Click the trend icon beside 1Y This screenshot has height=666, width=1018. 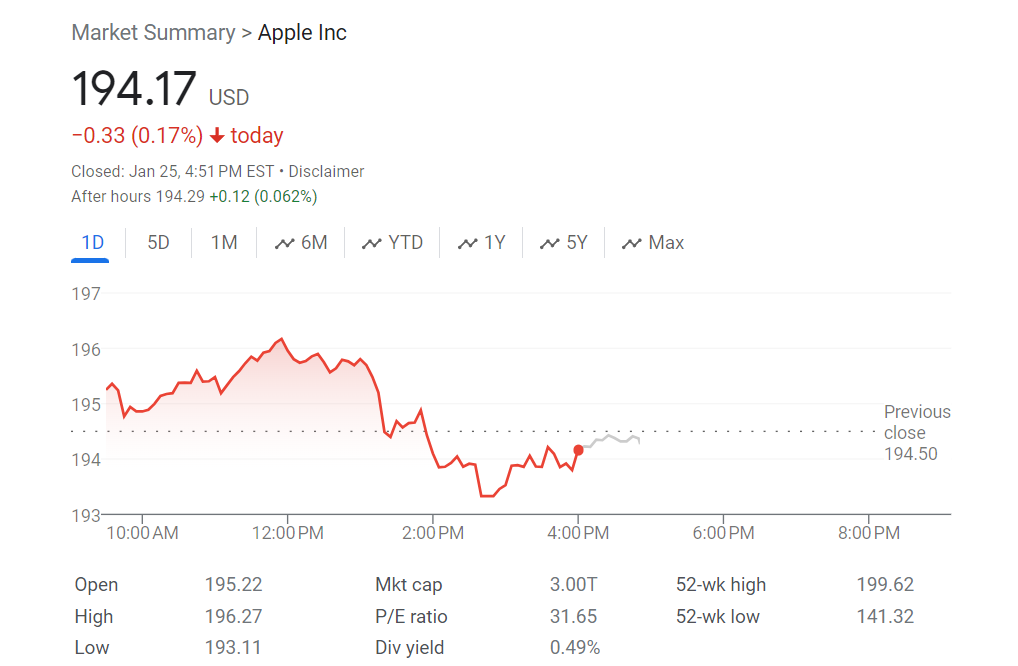tap(467, 243)
